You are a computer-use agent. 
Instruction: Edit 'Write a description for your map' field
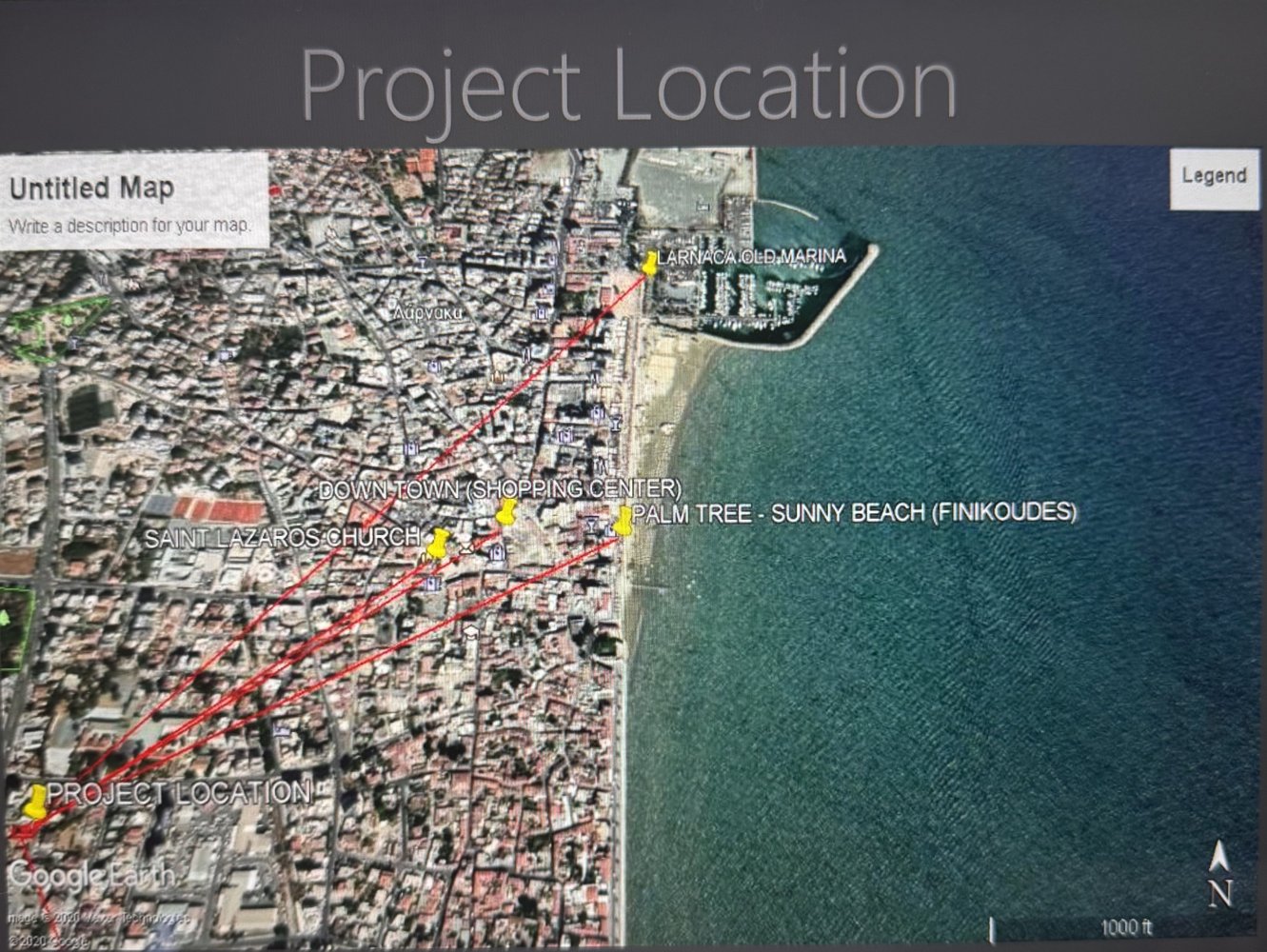pyautogui.click(x=129, y=227)
